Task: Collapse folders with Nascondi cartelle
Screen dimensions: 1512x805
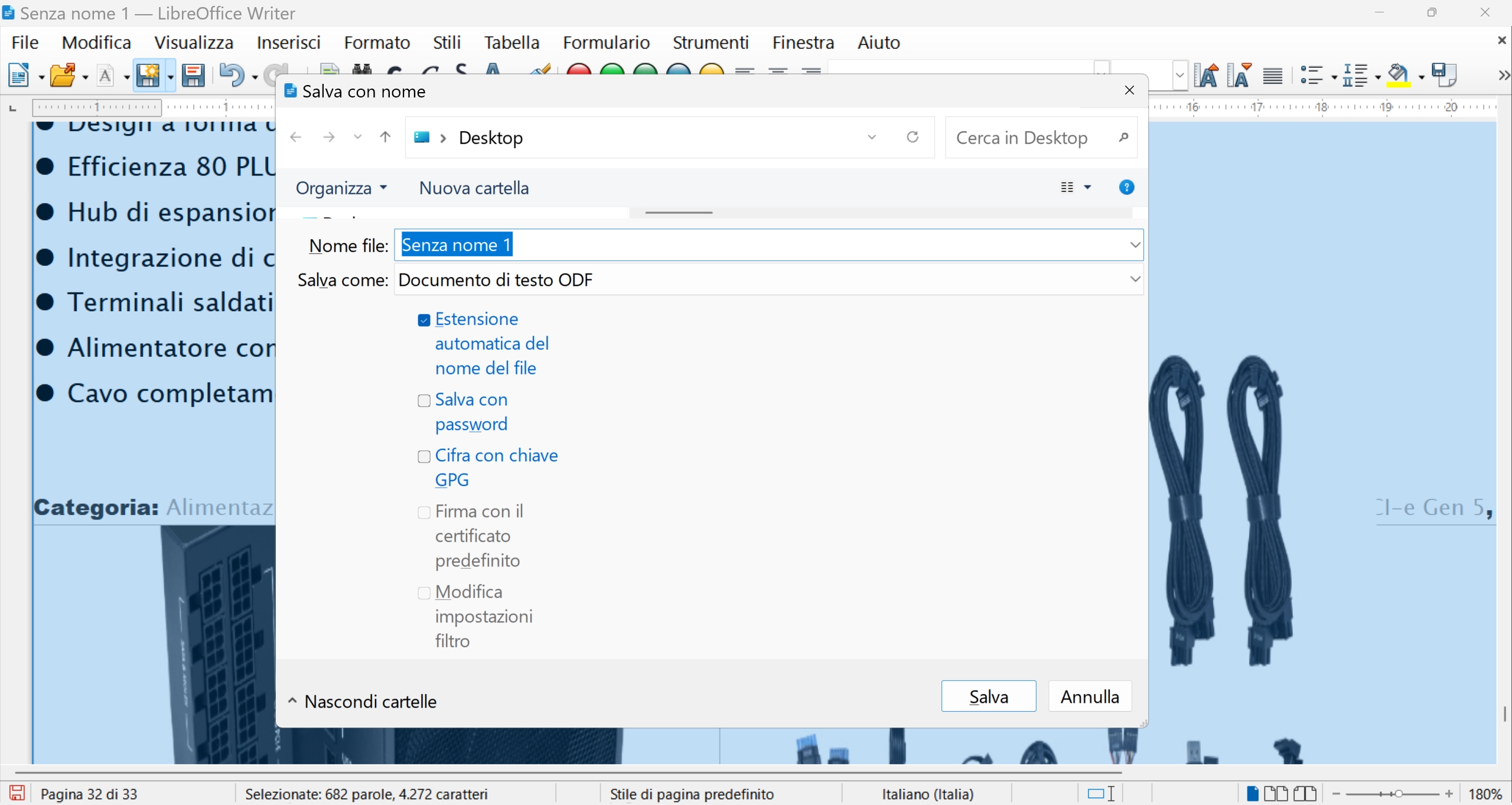Action: [x=363, y=701]
